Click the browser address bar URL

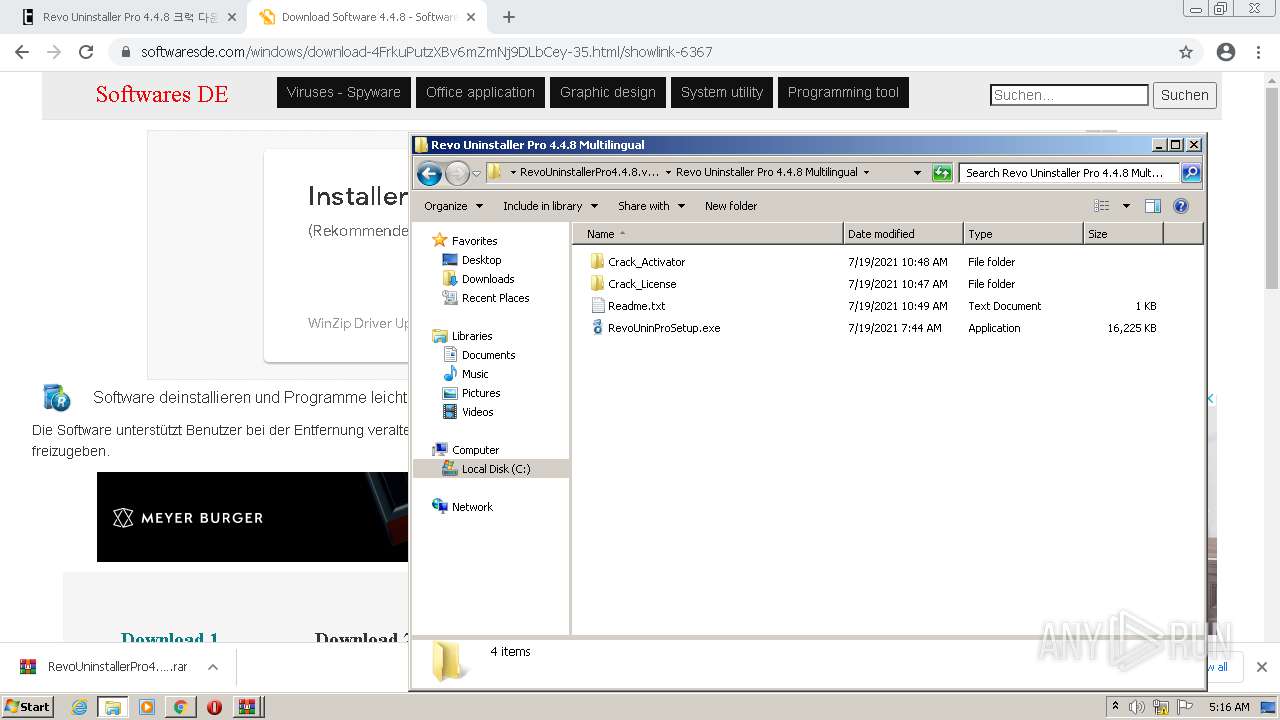click(x=427, y=52)
